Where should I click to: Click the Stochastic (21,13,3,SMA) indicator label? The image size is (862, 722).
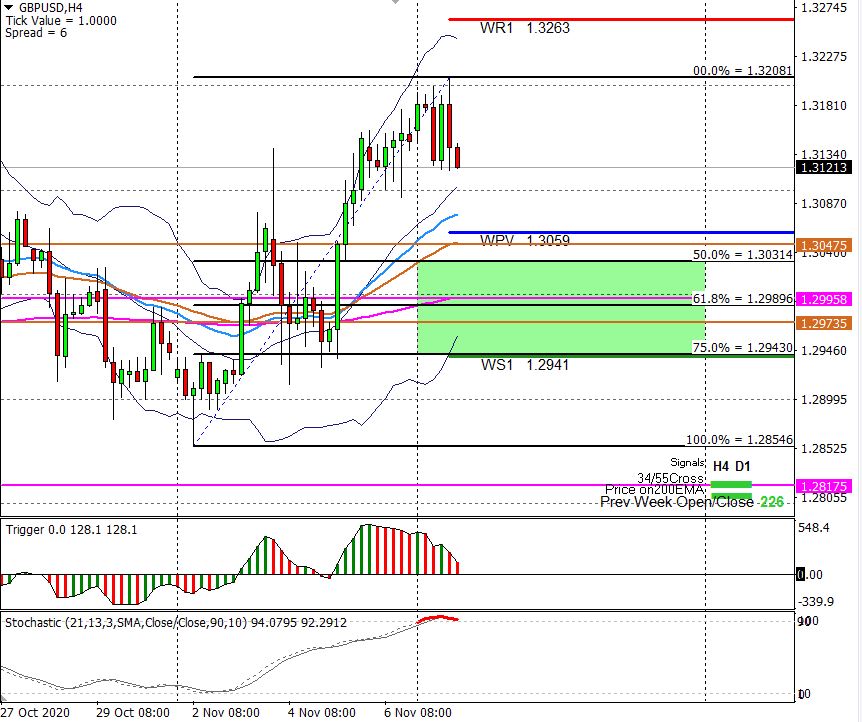(x=176, y=622)
